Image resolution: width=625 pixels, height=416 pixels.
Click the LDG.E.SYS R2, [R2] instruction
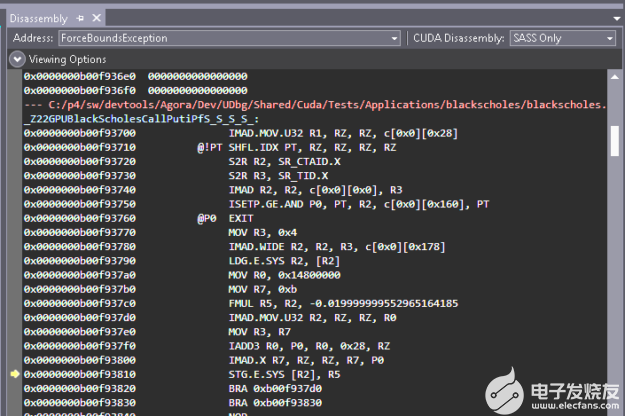coord(284,261)
